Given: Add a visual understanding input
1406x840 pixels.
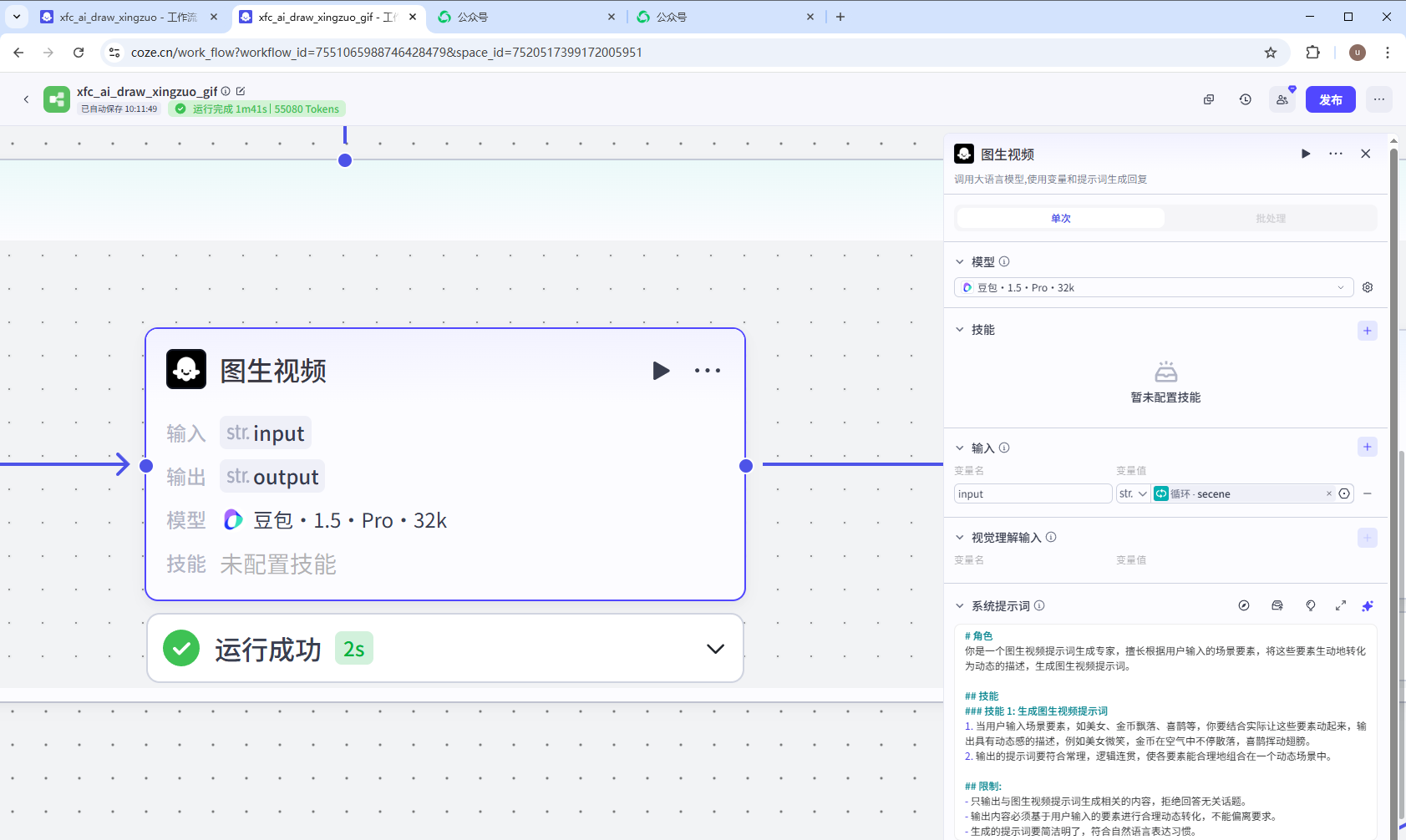Looking at the screenshot, I should (x=1368, y=538).
